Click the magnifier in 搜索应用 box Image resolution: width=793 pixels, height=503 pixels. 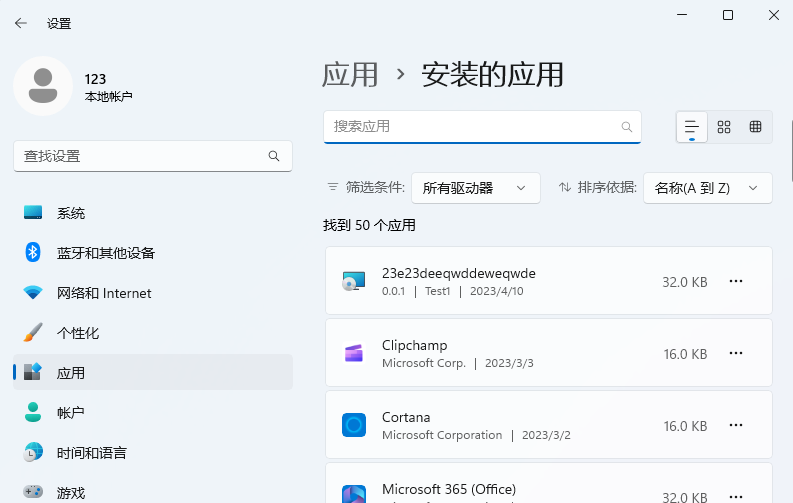[x=627, y=127]
